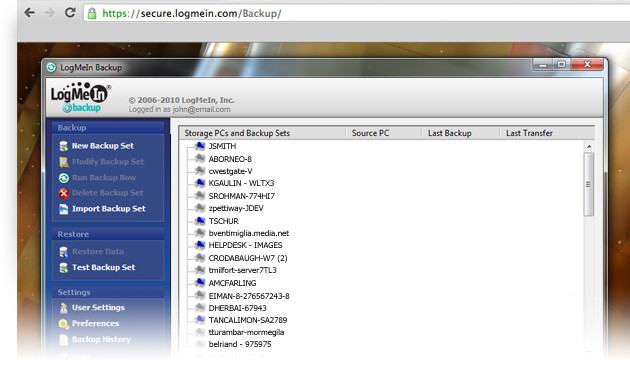Click the PC icon beside bventimiglia.media.net
This screenshot has height=388, width=630.
click(200, 233)
